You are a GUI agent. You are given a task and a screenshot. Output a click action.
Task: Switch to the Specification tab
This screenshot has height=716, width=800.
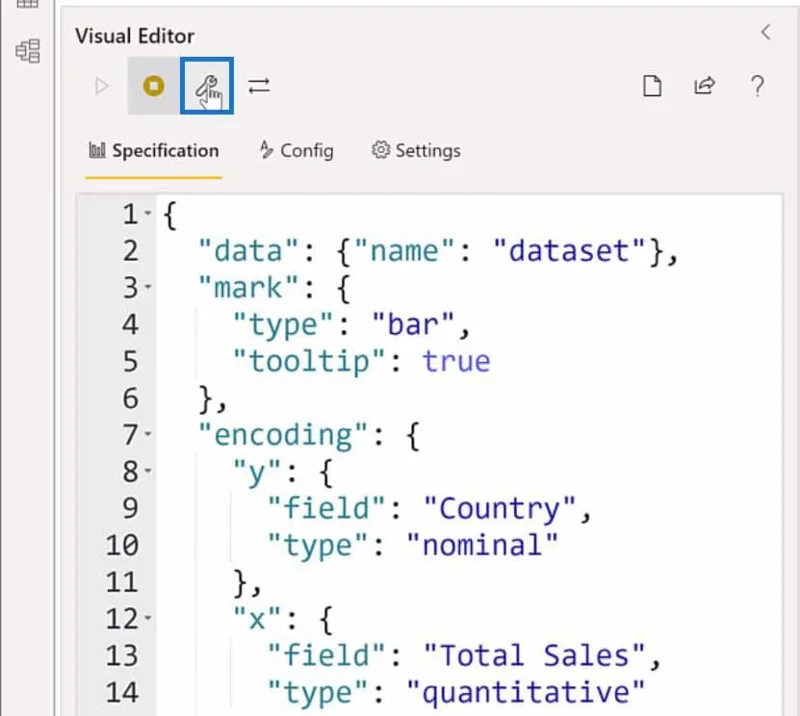click(154, 151)
